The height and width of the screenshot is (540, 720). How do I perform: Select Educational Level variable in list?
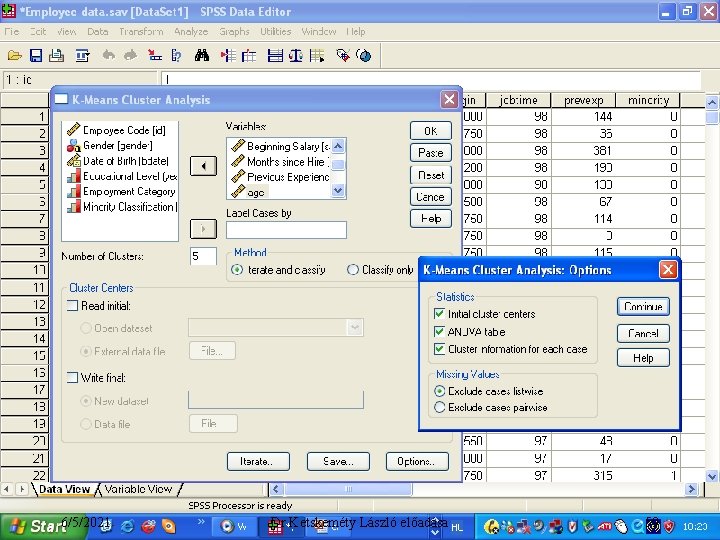tap(120, 176)
